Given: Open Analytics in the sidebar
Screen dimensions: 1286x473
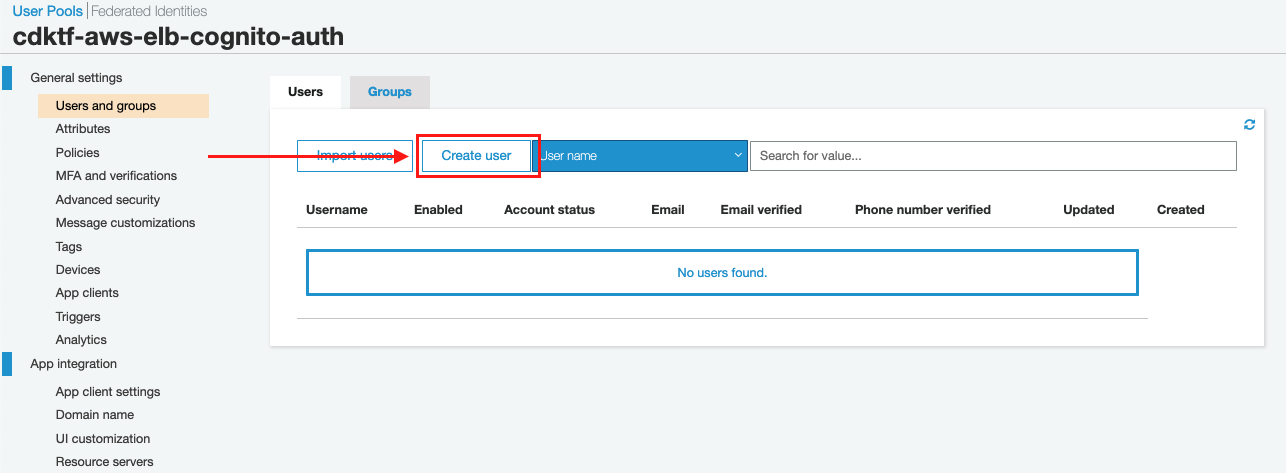Looking at the screenshot, I should coord(81,340).
